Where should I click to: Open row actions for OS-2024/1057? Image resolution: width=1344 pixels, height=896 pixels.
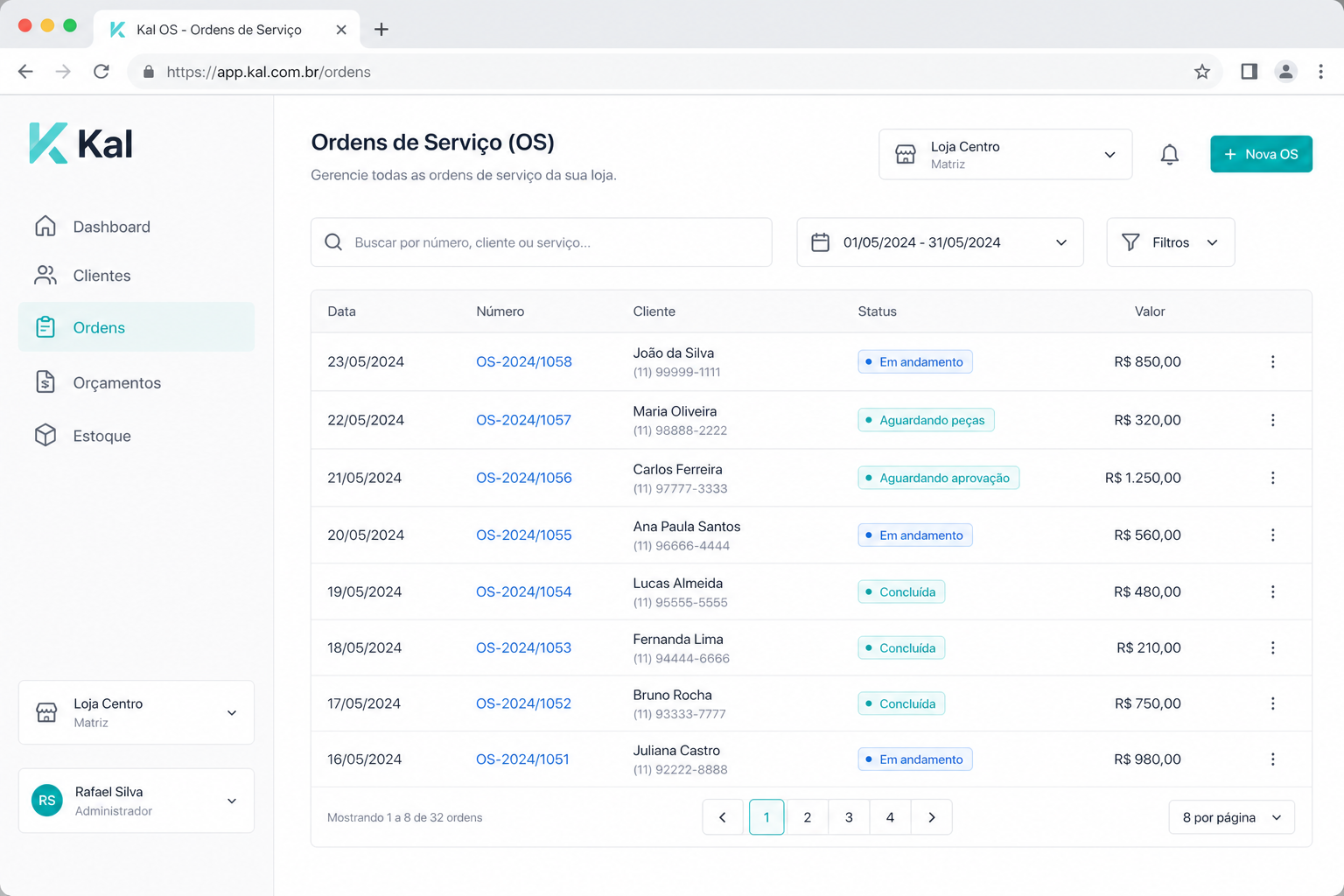1272,420
